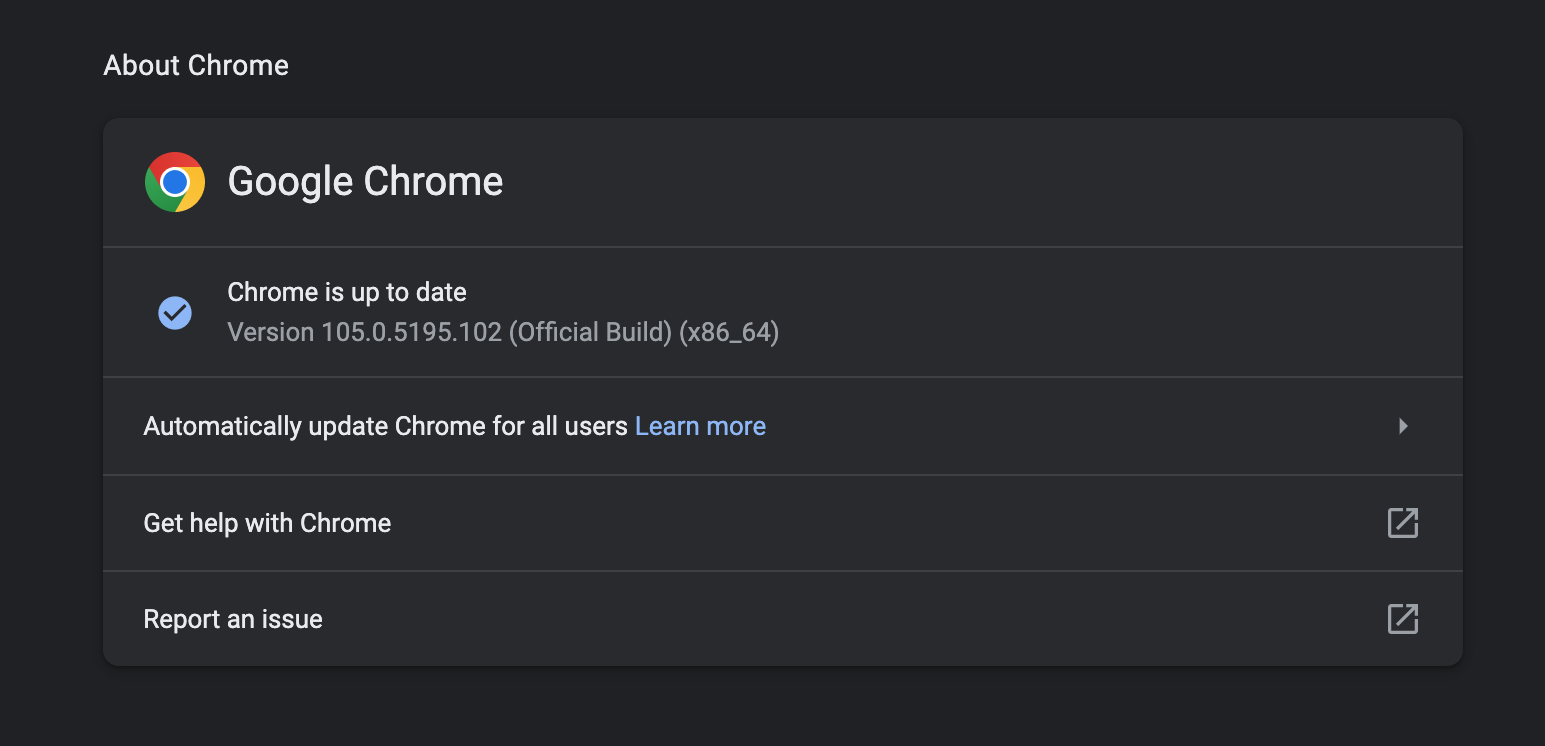This screenshot has width=1545, height=746.
Task: Click the version number 105.0.5195.102
Action: 411,332
